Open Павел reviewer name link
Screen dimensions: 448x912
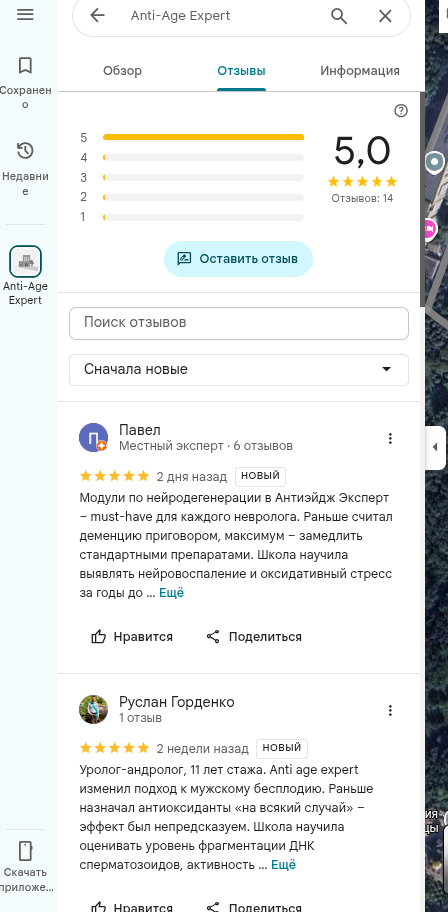[x=140, y=430]
